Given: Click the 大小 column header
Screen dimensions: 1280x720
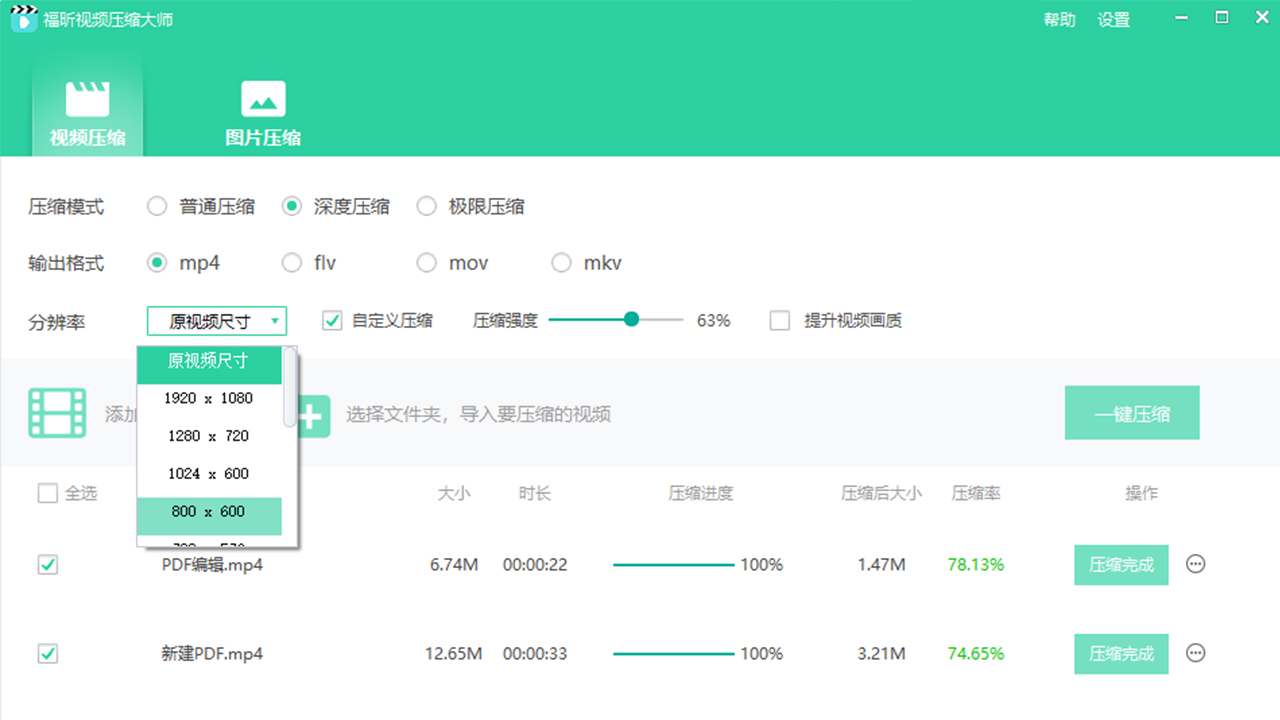Looking at the screenshot, I should pos(454,493).
